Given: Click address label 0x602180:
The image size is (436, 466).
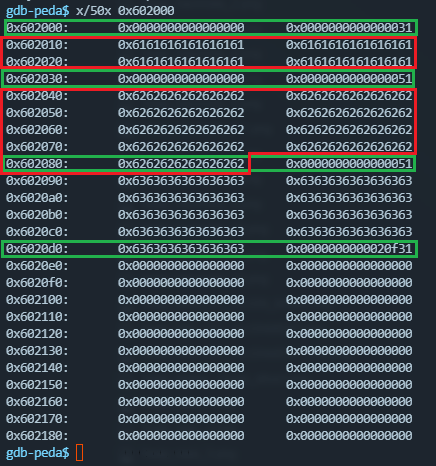Looking at the screenshot, I should (x=37, y=436).
